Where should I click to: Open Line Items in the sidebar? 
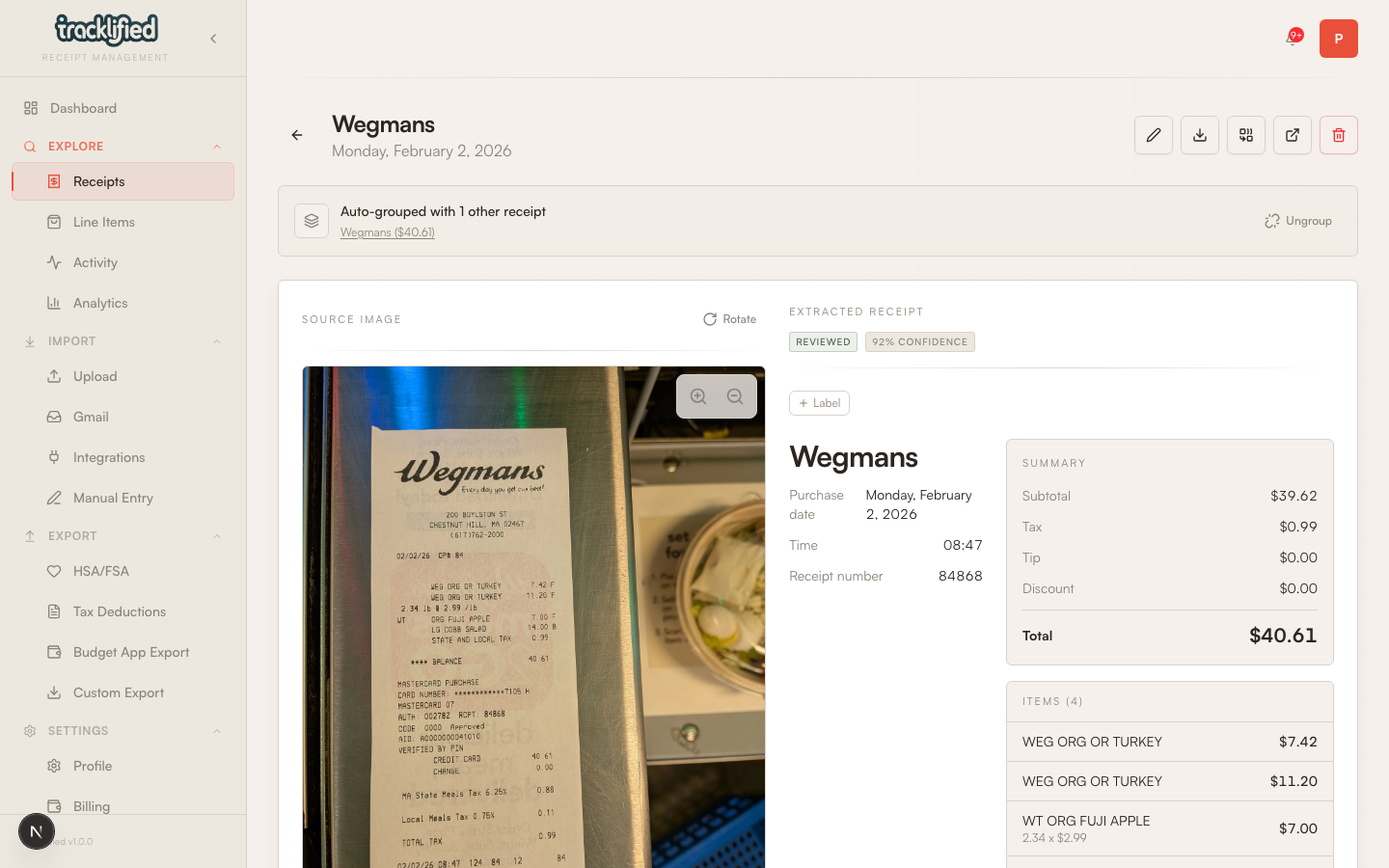click(123, 222)
